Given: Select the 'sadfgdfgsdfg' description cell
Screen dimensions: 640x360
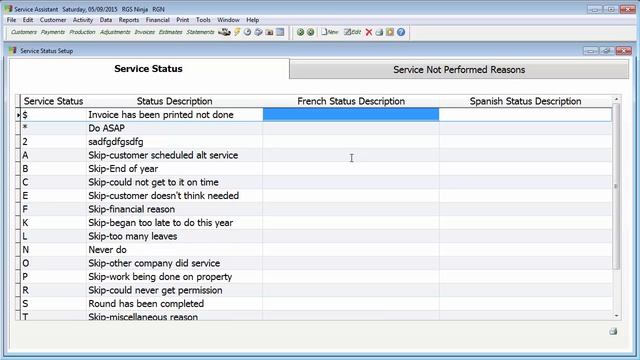Looking at the screenshot, I should 174,142.
